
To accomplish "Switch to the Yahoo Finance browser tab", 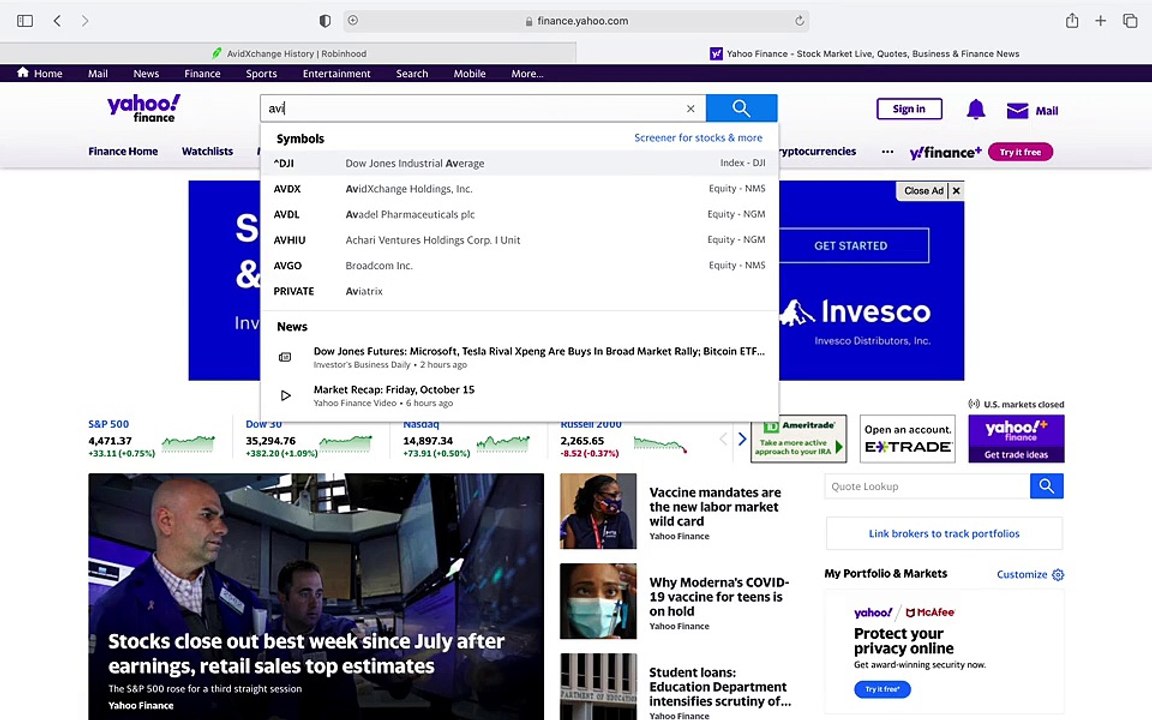I will point(864,53).
